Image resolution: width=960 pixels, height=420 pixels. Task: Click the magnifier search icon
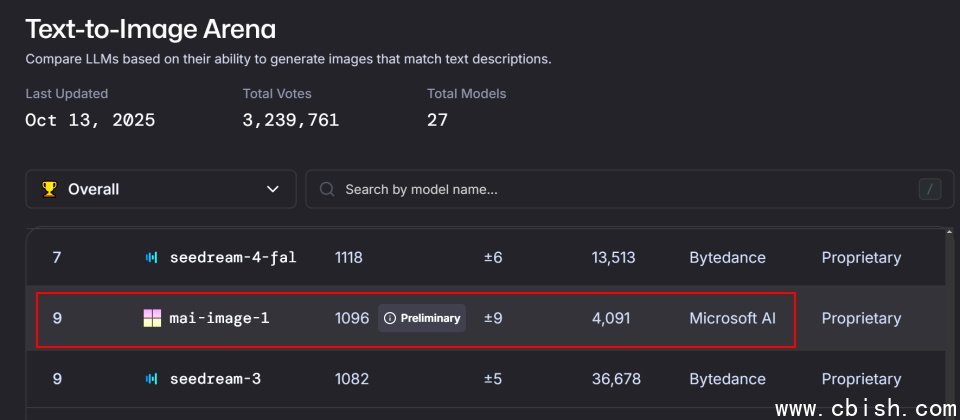tap(327, 189)
